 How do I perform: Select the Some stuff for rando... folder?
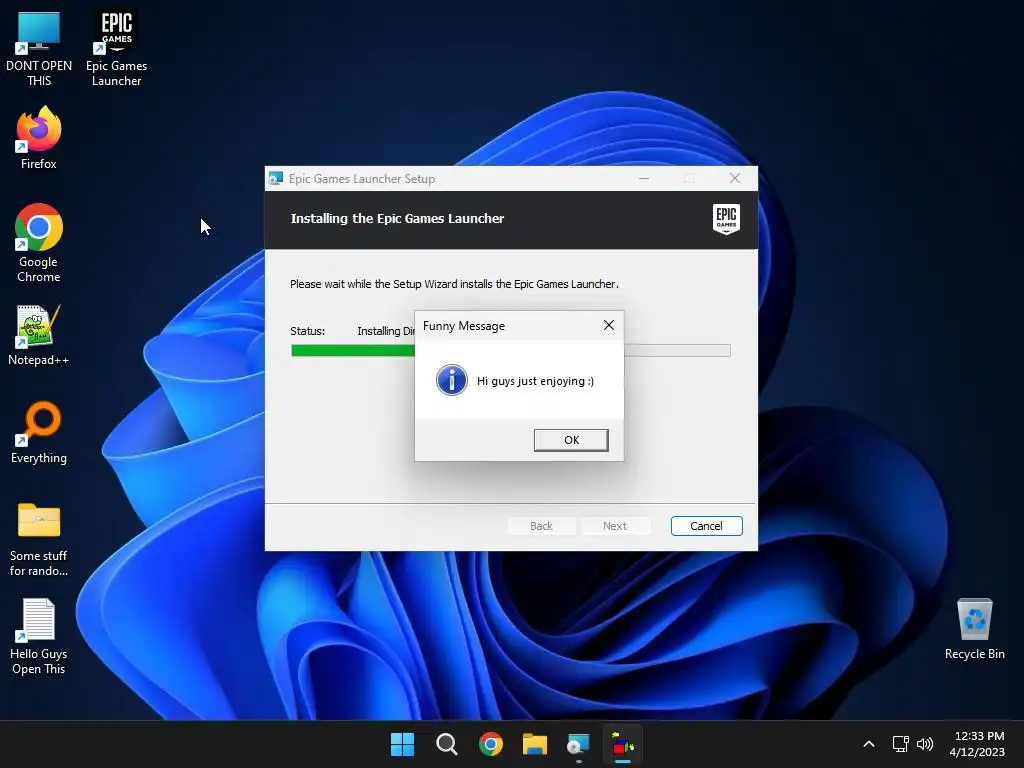click(x=39, y=539)
